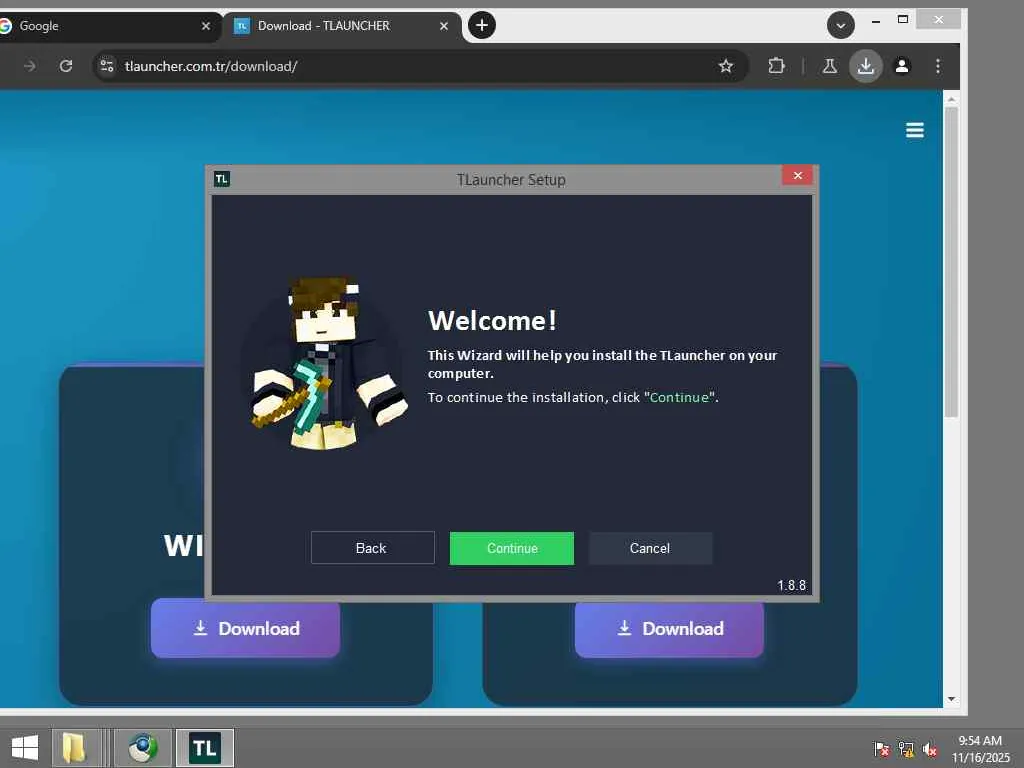Click the taskbar clock showing 9:54 AM
This screenshot has width=1024, height=768.
980,749
